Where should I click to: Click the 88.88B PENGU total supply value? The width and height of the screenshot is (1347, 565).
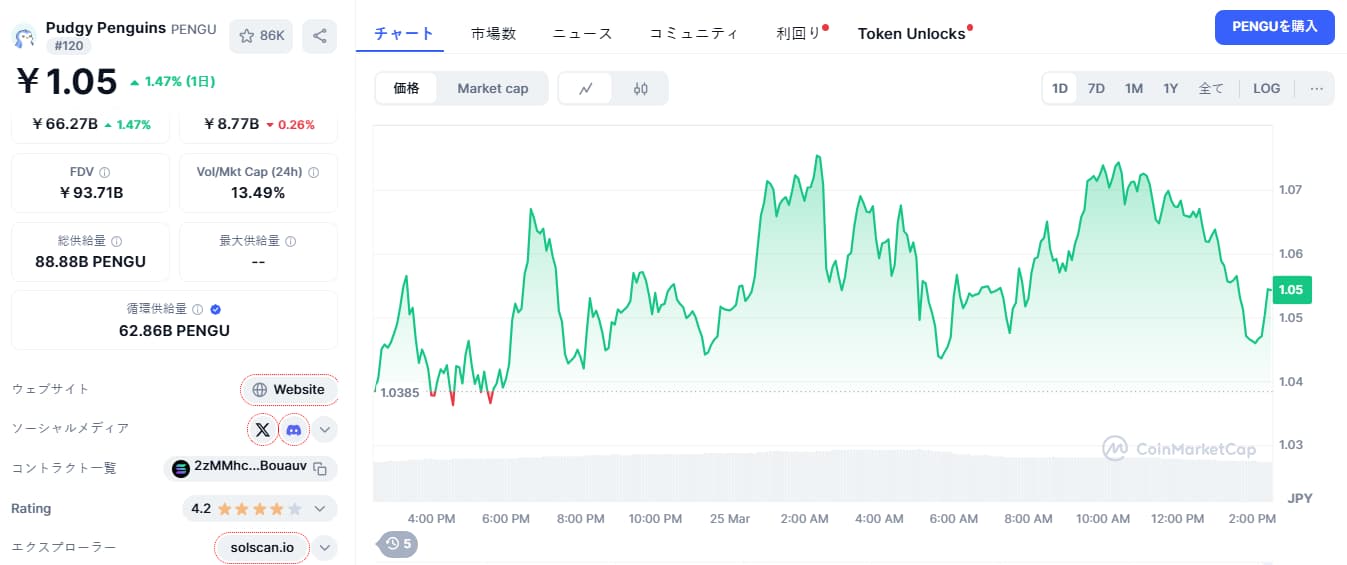tap(91, 262)
